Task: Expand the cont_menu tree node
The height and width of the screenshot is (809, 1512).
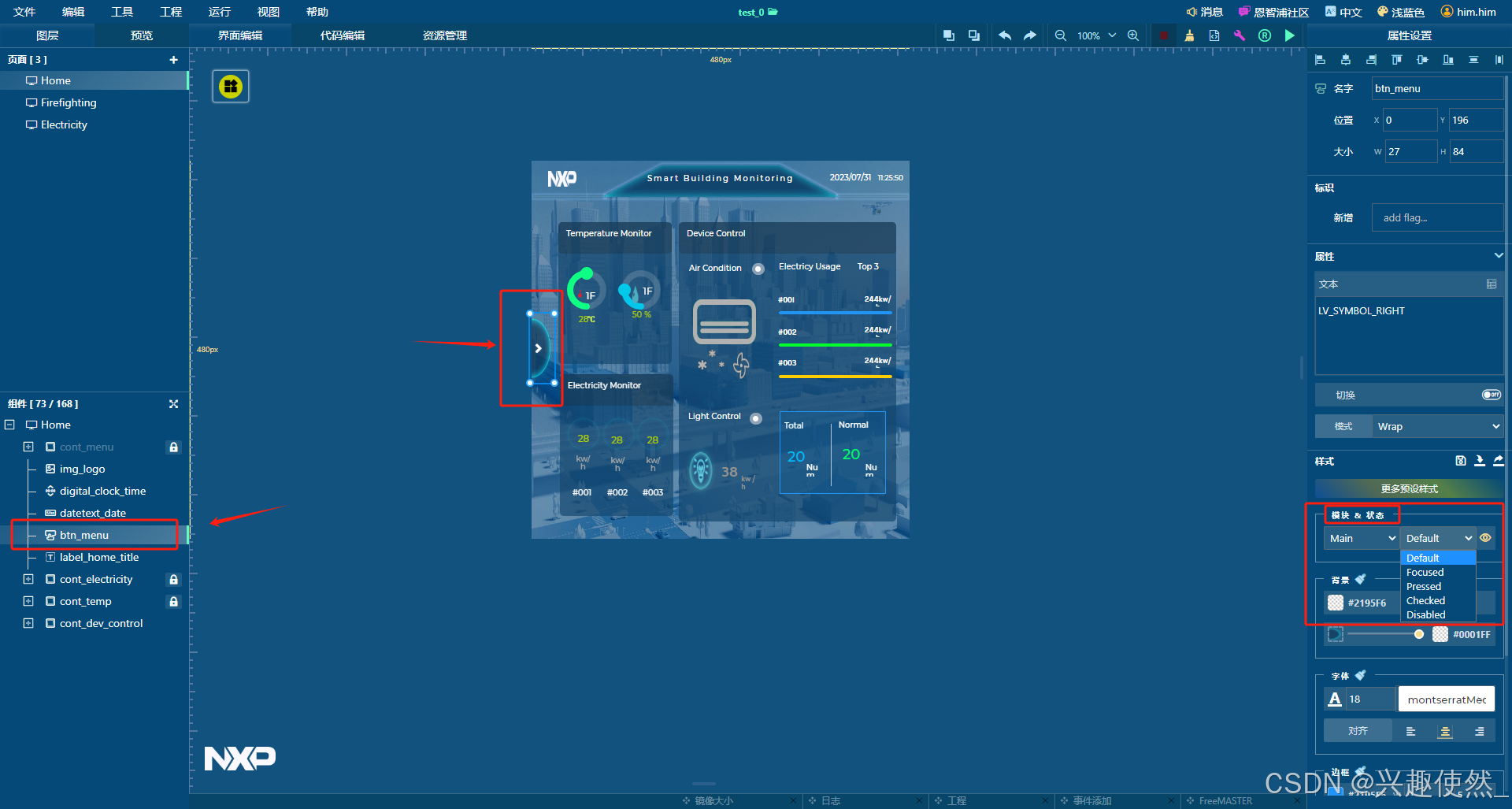Action: [28, 447]
